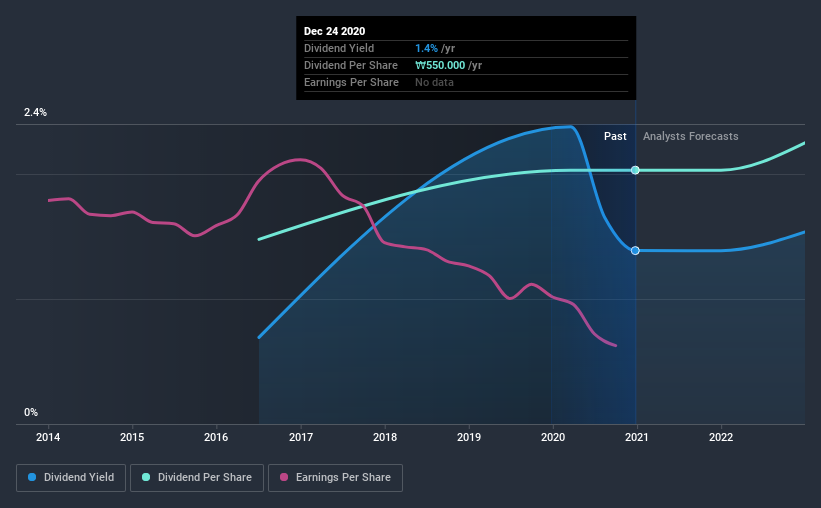Screen dimensions: 821x508
Task: Click the 2014 x-axis label
Action: pos(48,437)
